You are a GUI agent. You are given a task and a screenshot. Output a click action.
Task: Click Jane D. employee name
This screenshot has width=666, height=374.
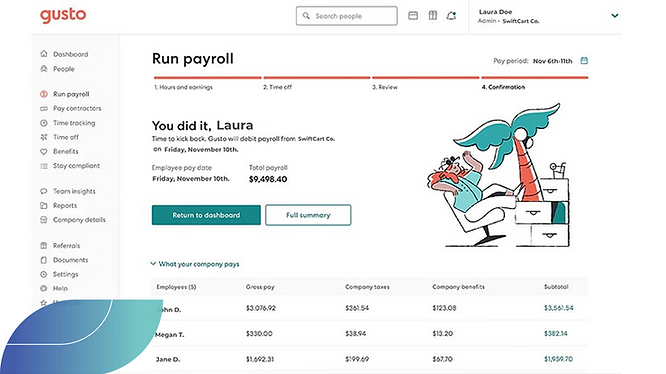pyautogui.click(x=168, y=360)
